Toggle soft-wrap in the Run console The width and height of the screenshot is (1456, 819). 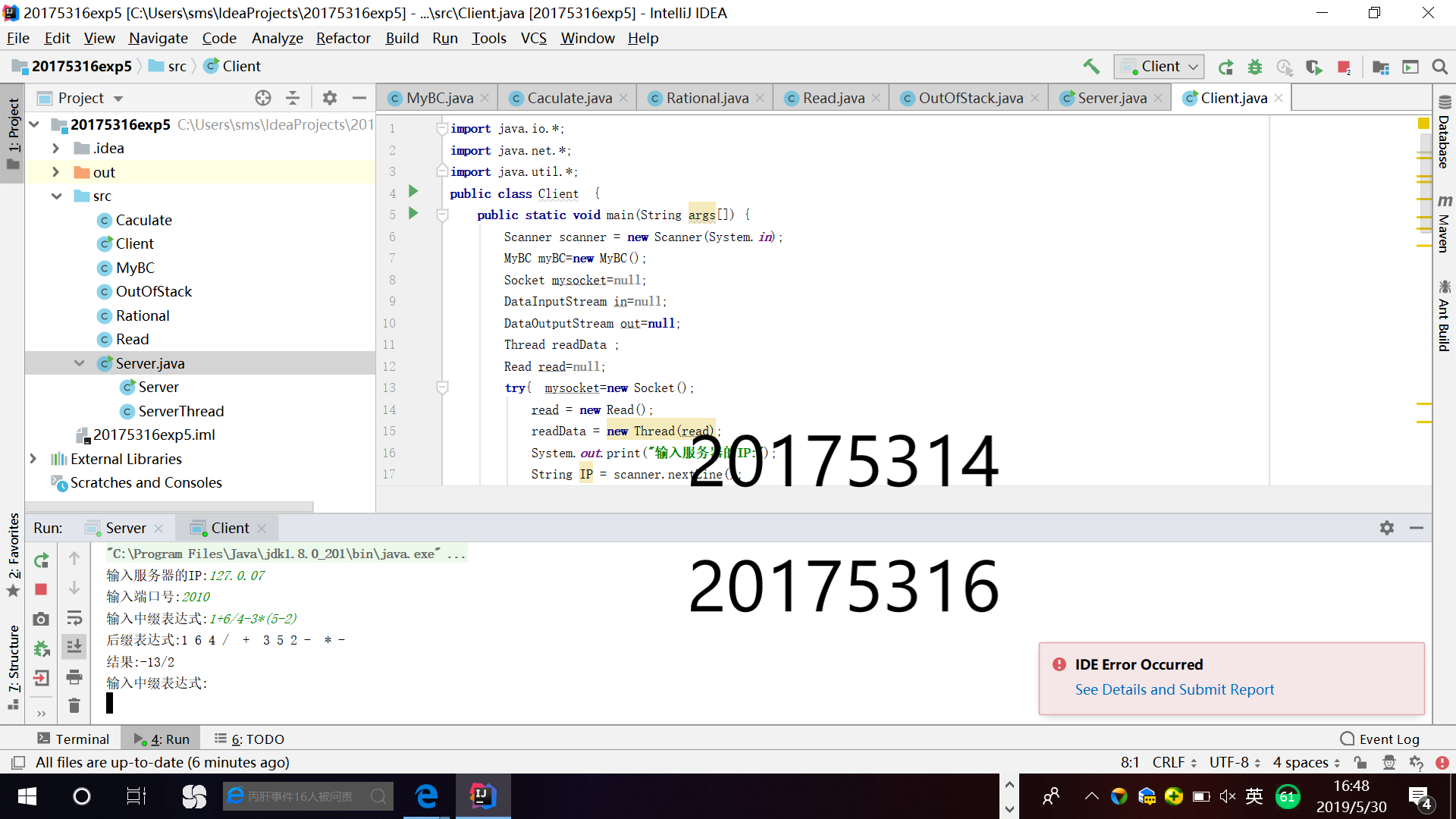coord(74,617)
